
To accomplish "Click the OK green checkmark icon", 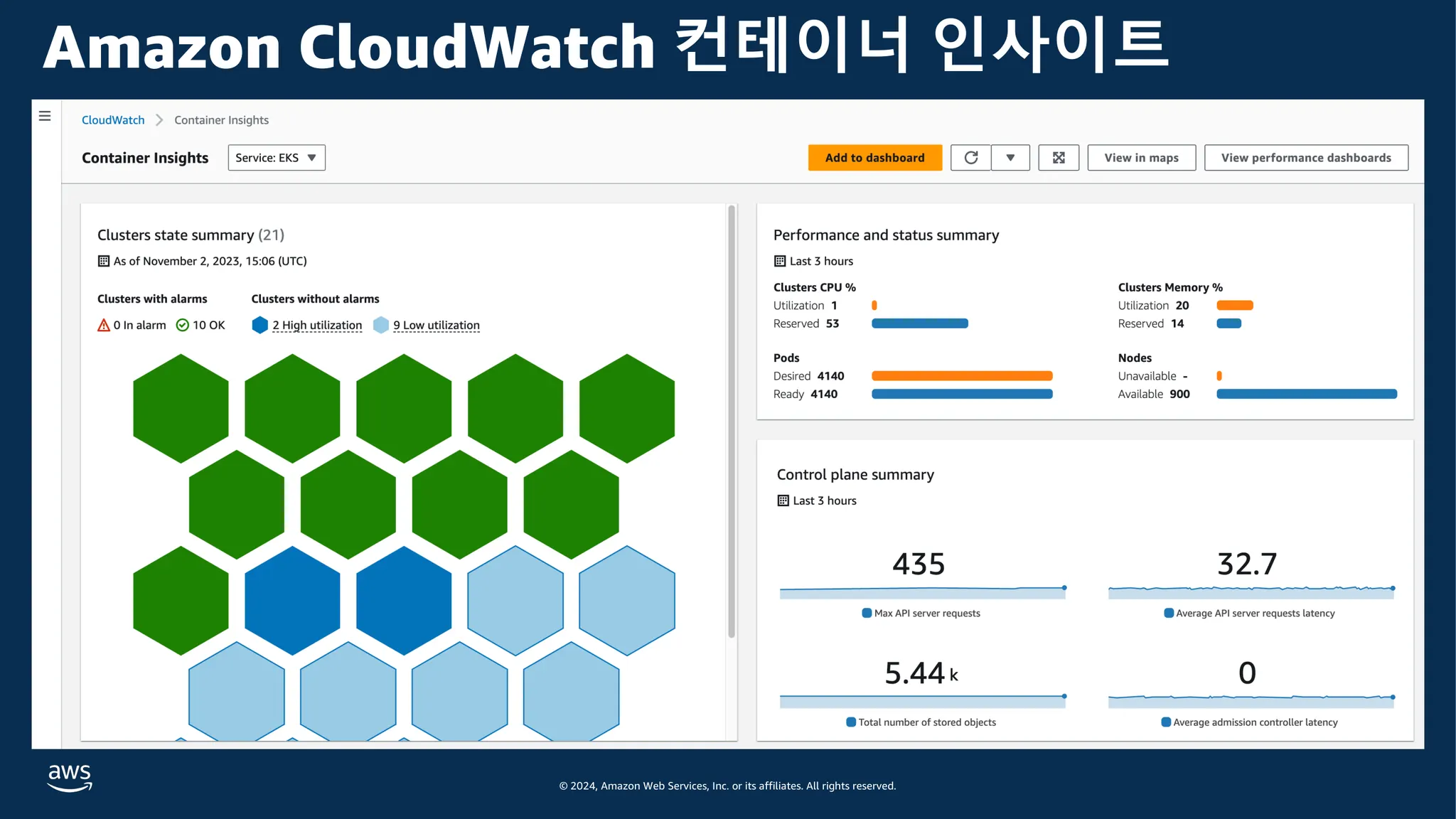I will coord(183,326).
